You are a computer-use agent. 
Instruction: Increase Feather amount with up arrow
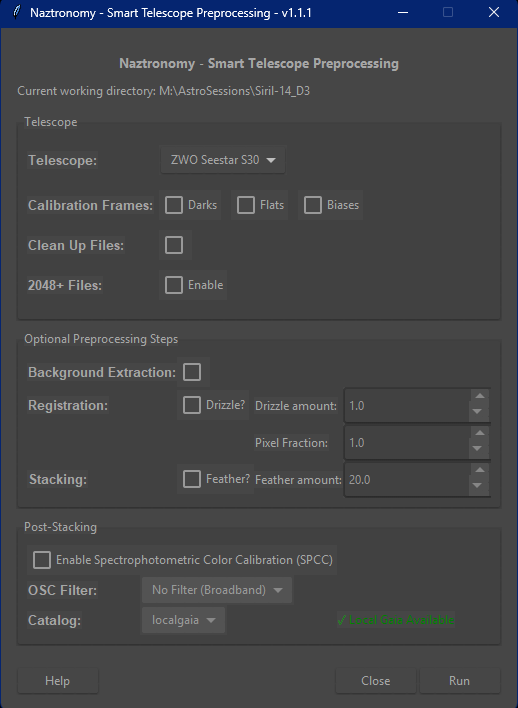pos(480,470)
